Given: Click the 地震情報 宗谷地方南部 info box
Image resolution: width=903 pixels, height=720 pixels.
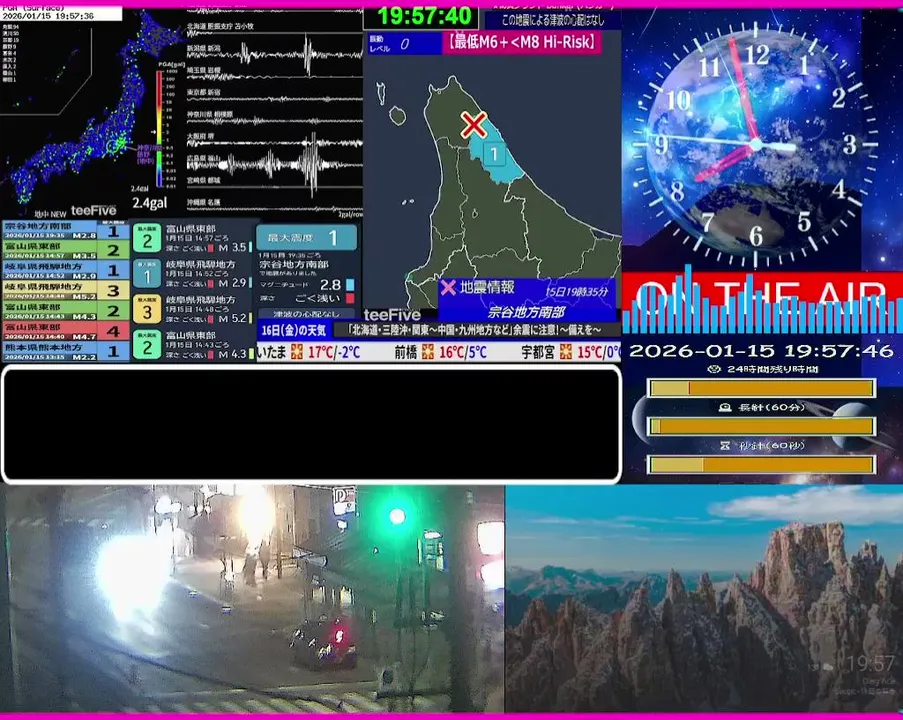Looking at the screenshot, I should click(x=527, y=300).
